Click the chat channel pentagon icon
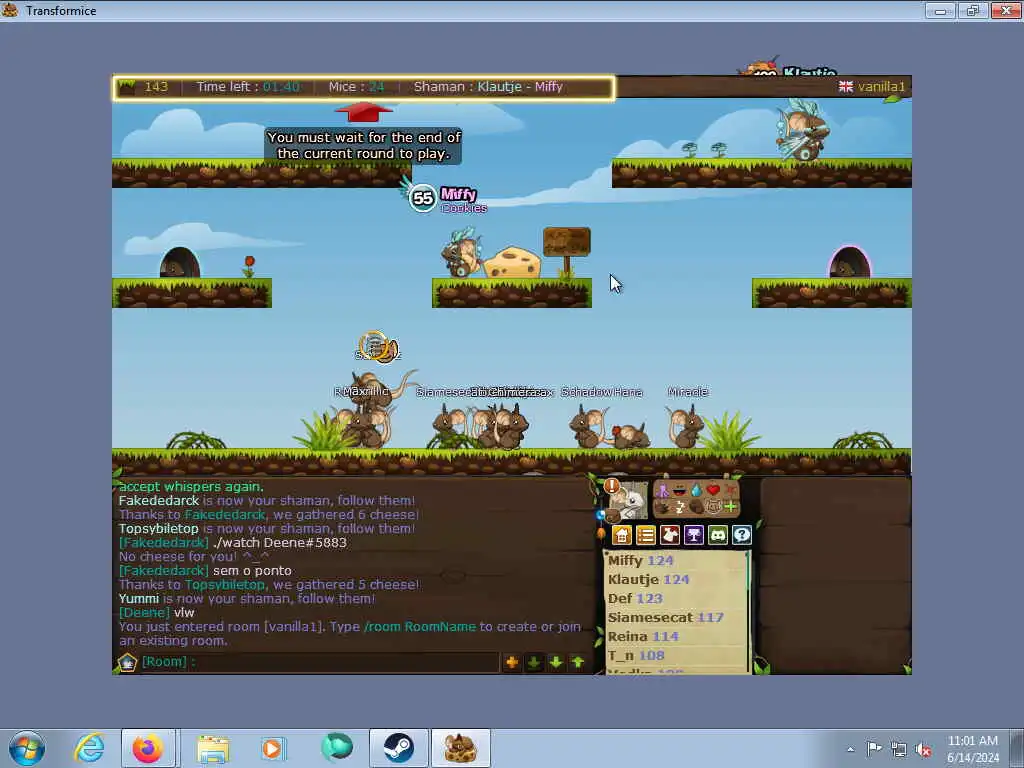The width and height of the screenshot is (1024, 768). (x=127, y=662)
